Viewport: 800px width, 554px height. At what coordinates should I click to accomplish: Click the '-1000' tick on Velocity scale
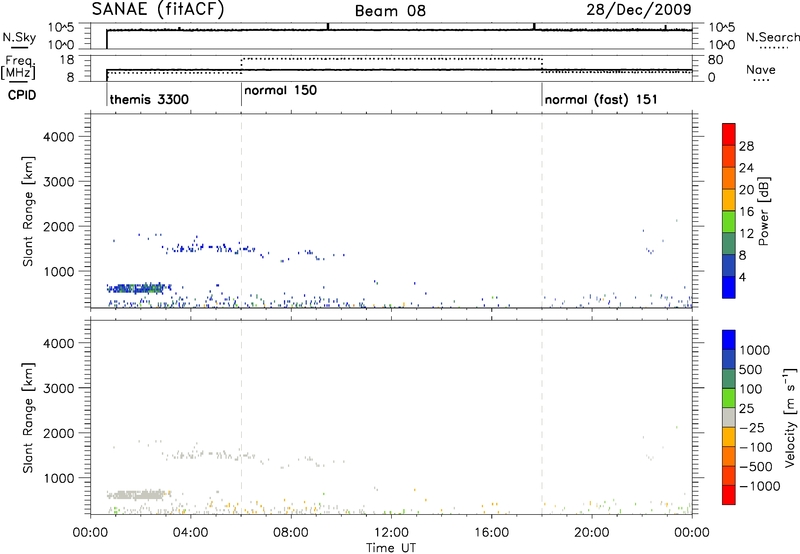click(x=759, y=486)
